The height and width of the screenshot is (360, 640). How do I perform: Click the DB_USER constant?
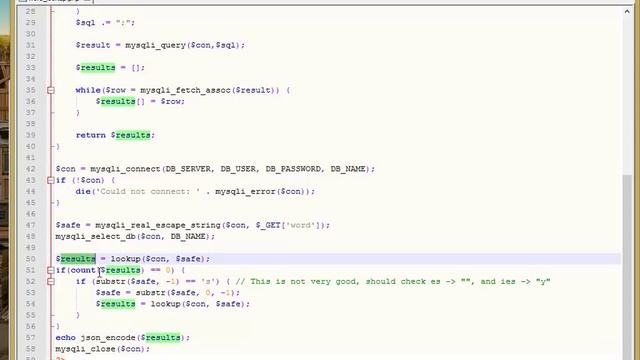click(238, 169)
